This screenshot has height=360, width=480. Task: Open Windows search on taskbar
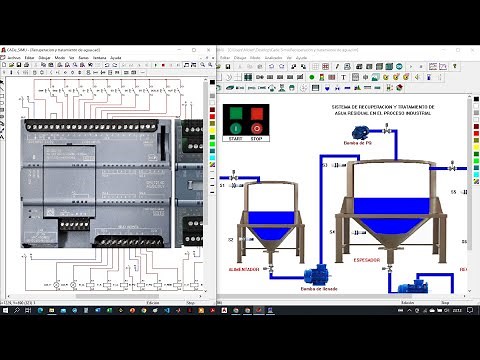pyautogui.click(x=17, y=310)
